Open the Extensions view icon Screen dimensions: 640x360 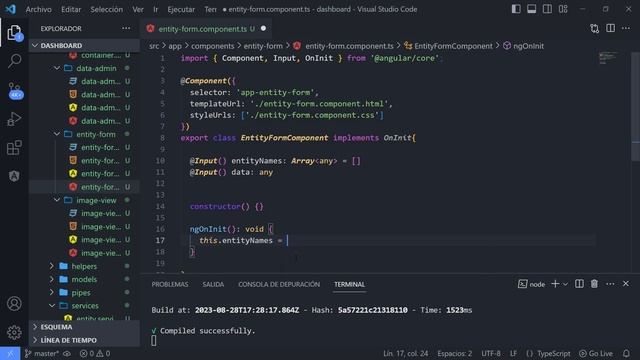pos(14,148)
